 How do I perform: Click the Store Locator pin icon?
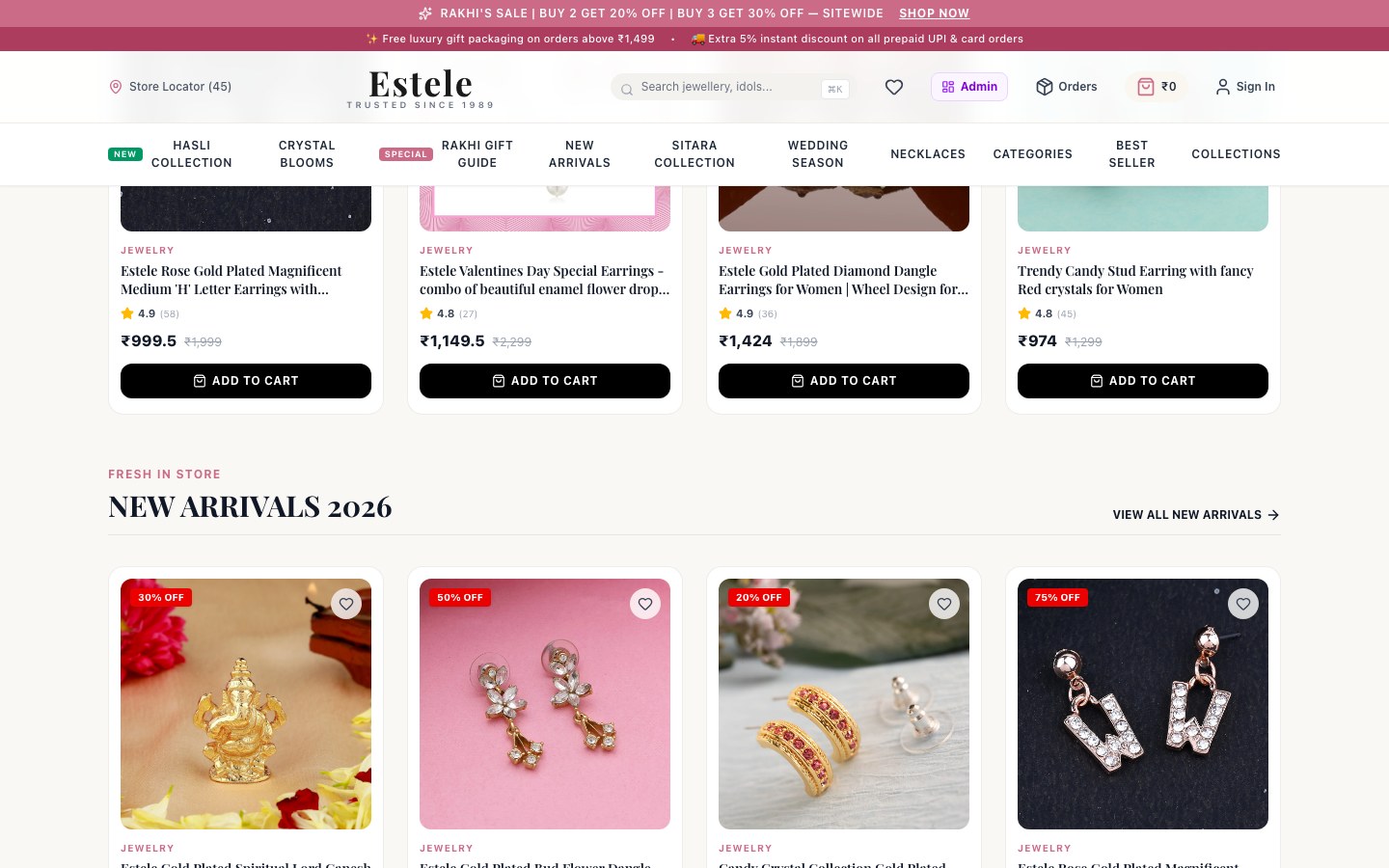[116, 87]
